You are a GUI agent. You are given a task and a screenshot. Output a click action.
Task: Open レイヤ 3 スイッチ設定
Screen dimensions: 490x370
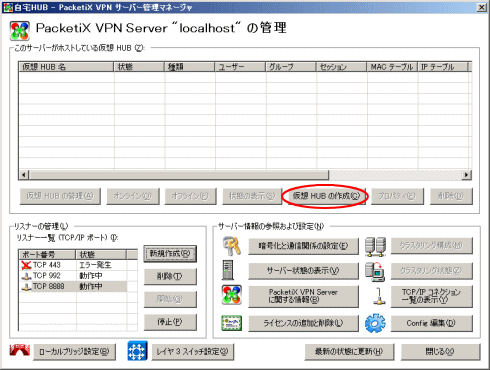pos(193,352)
